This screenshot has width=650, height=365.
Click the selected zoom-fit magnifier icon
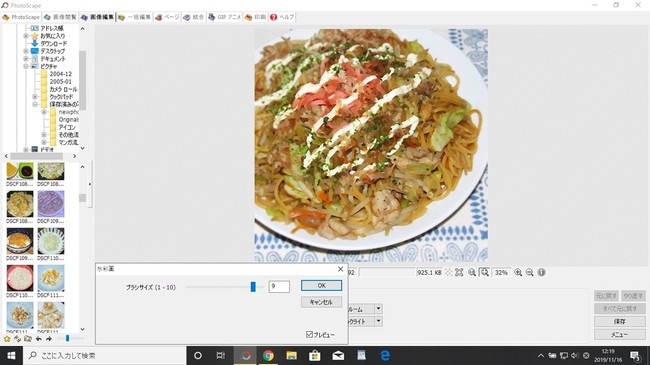tap(484, 273)
